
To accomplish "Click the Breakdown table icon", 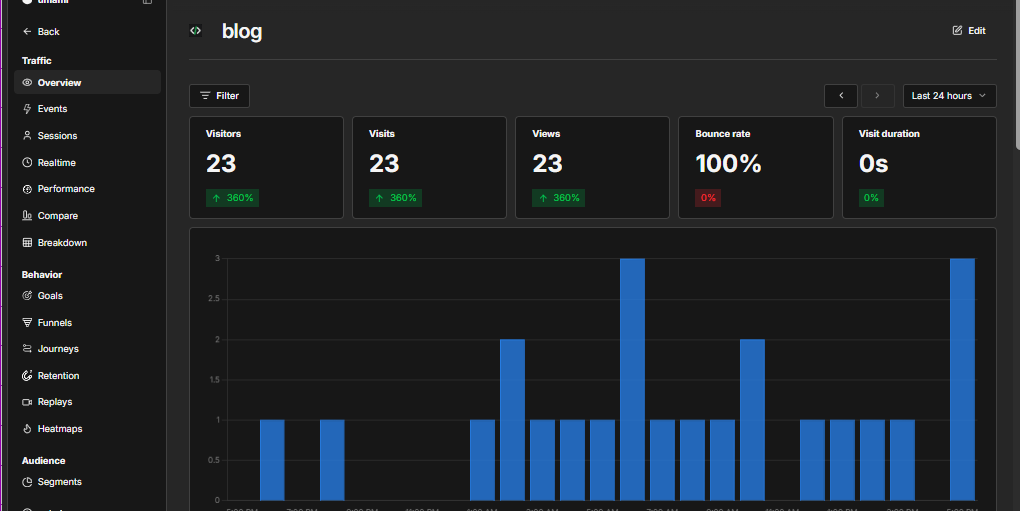I will click(x=27, y=242).
